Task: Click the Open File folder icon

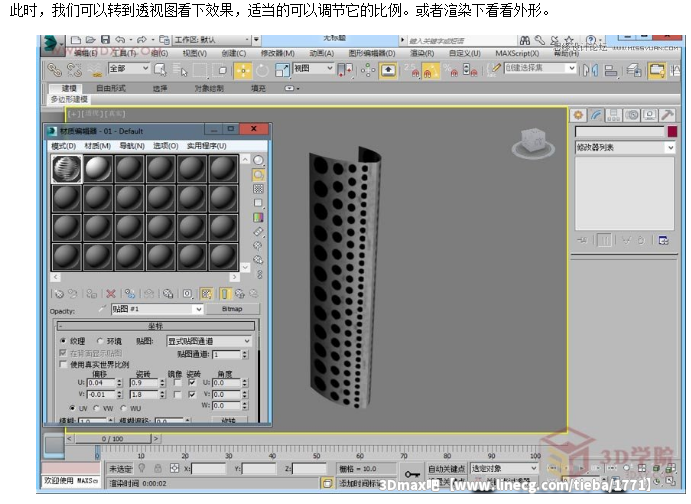Action: (x=90, y=40)
